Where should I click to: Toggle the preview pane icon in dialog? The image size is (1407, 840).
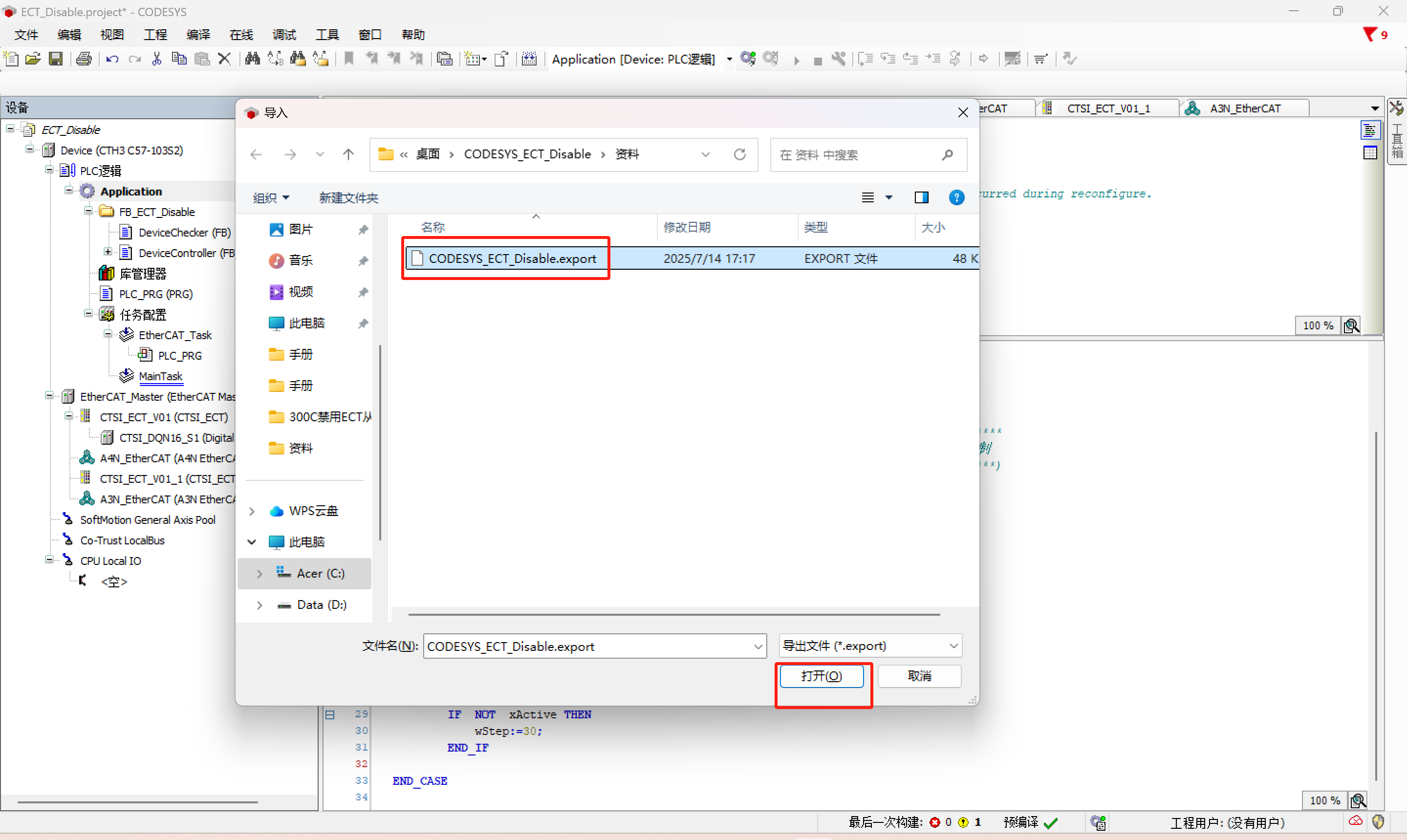click(921, 197)
